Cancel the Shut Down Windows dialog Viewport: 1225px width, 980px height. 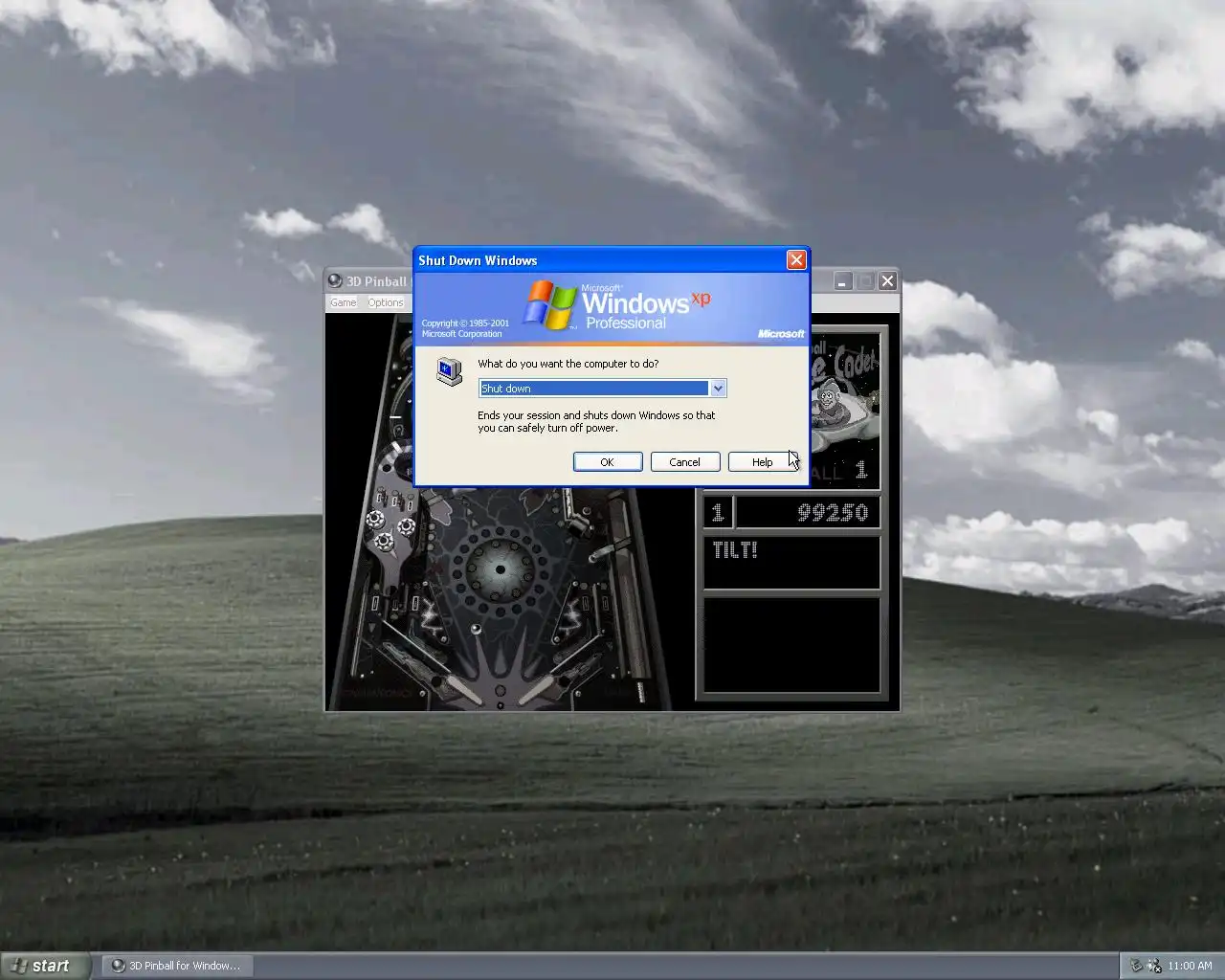point(684,461)
